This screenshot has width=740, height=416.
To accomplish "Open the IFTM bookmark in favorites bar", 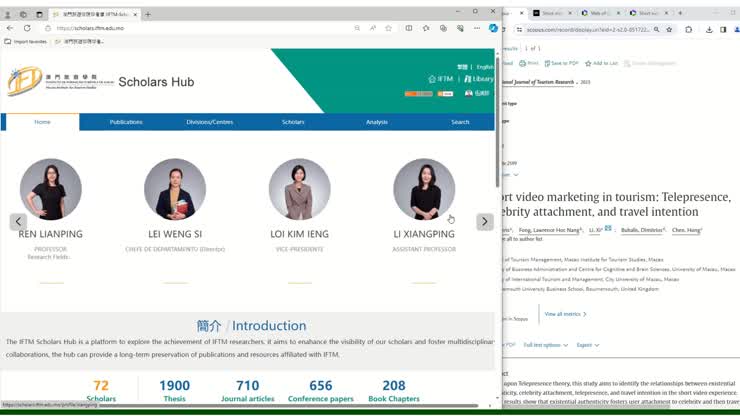I will click(x=79, y=42).
